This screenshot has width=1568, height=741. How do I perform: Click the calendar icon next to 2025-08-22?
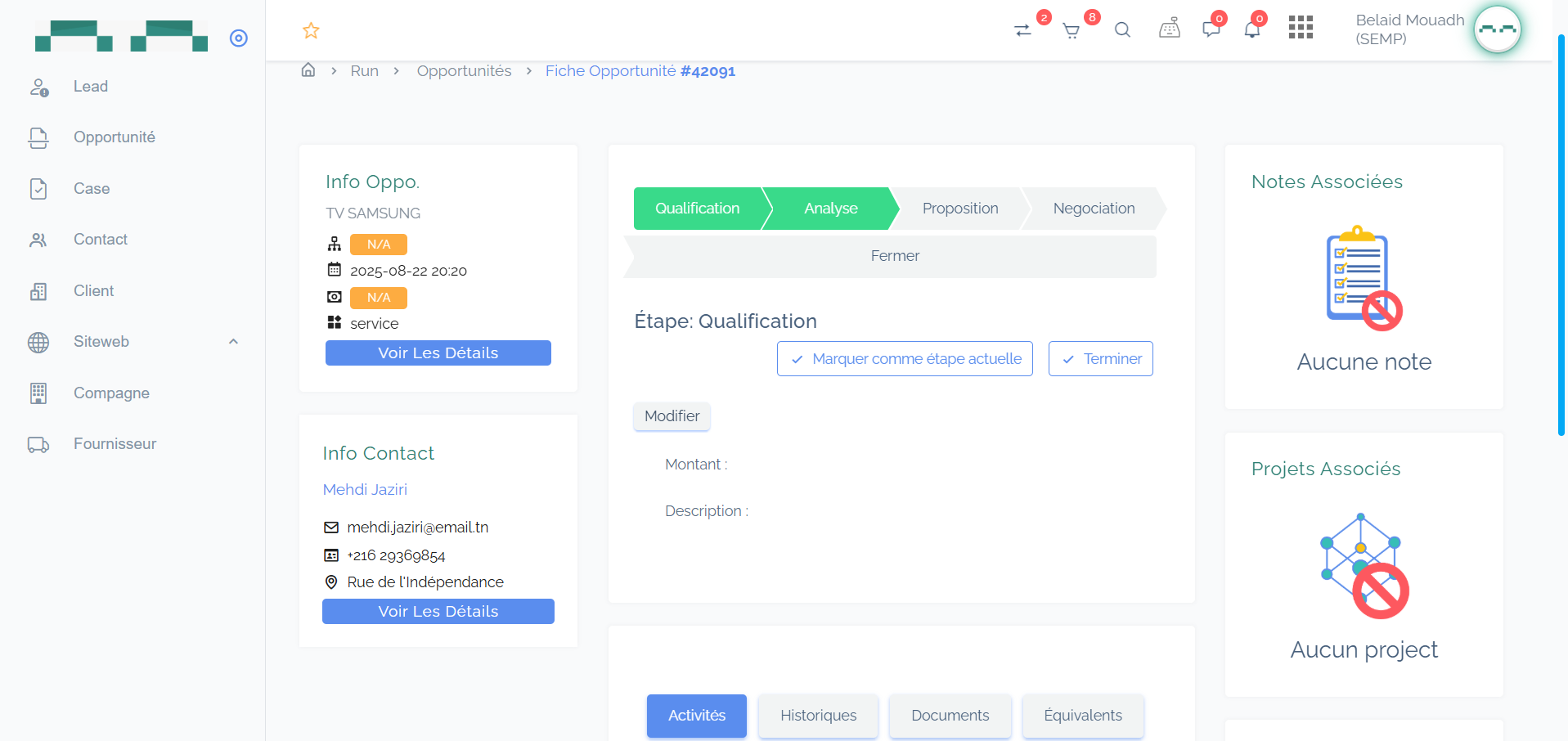pos(335,269)
